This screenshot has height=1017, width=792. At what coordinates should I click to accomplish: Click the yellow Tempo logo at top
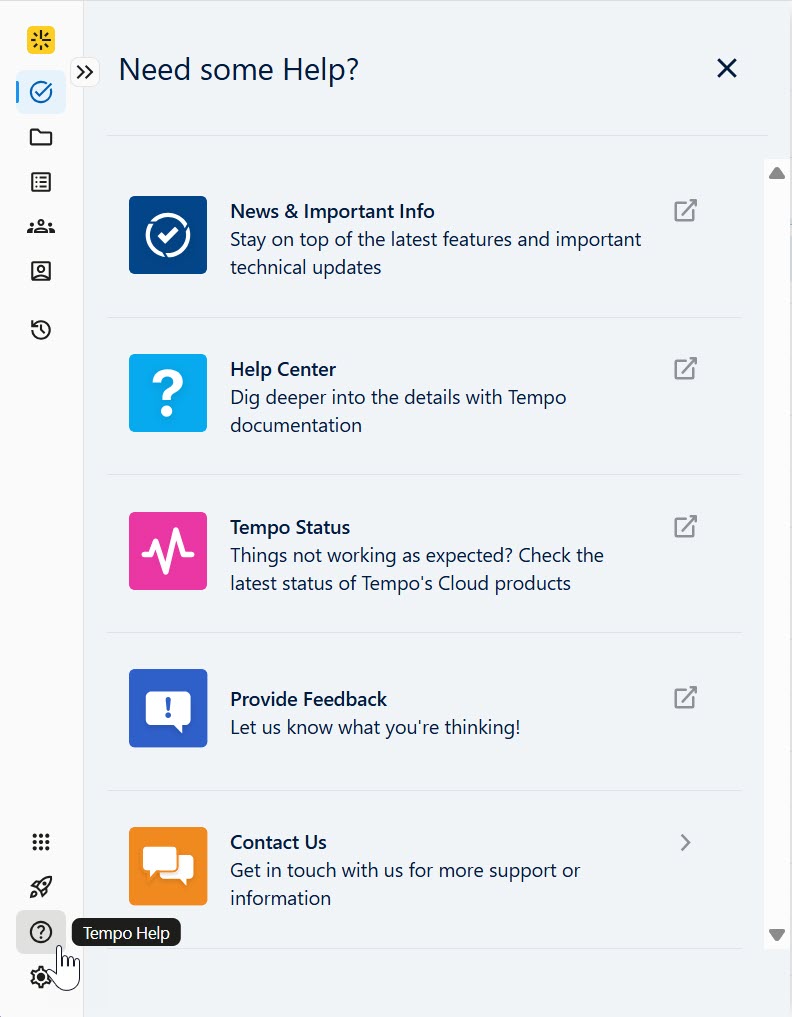[x=40, y=40]
